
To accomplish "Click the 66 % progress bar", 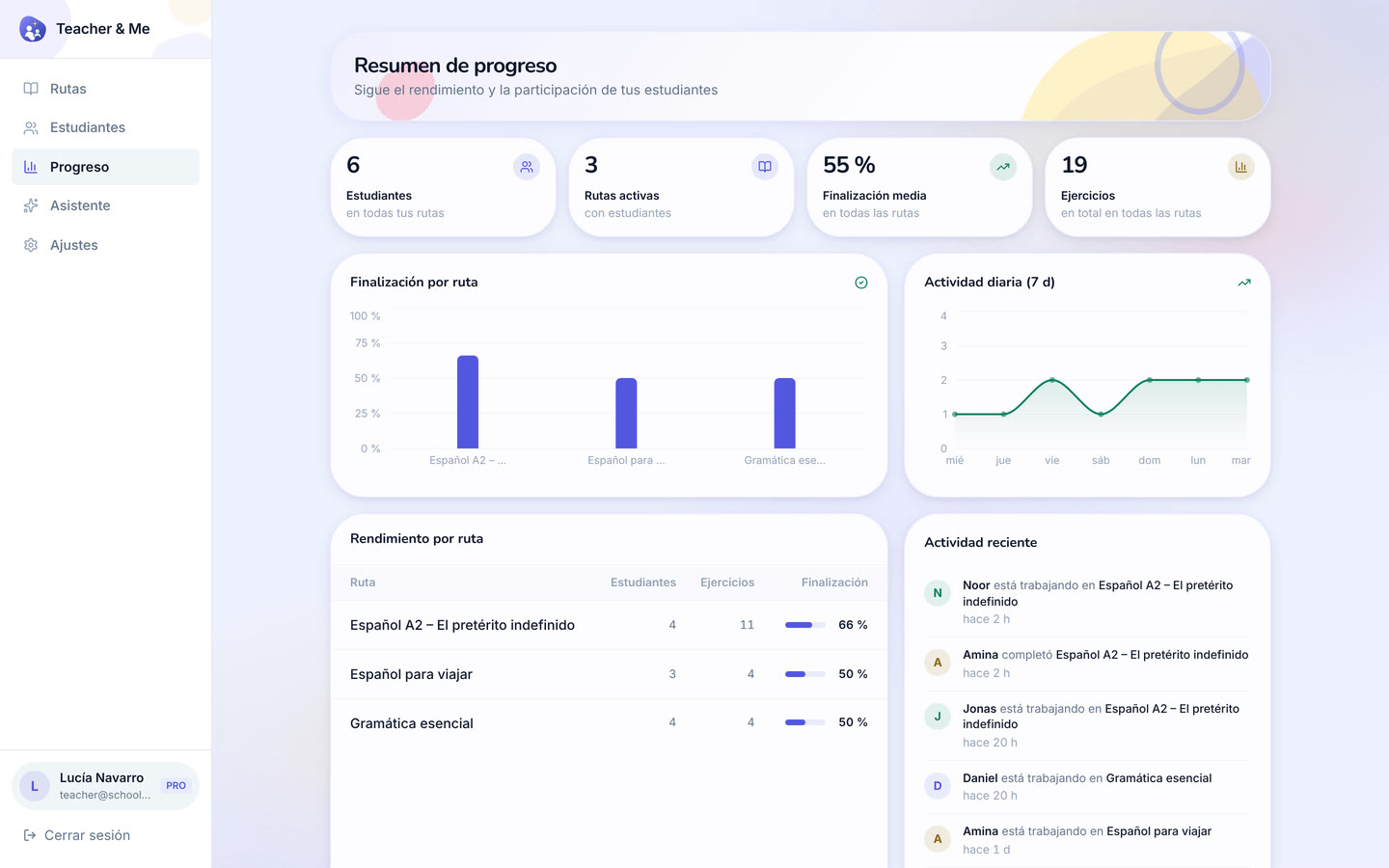I will (x=805, y=625).
